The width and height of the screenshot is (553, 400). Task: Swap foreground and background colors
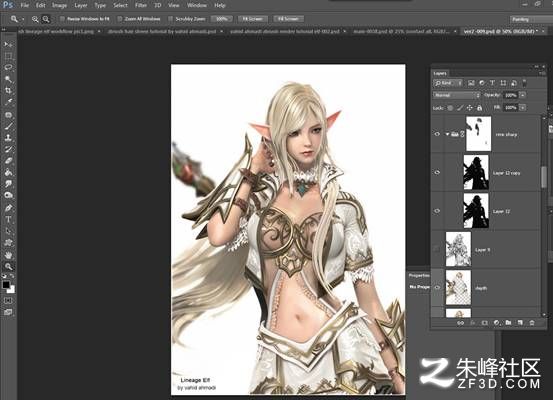(12, 276)
